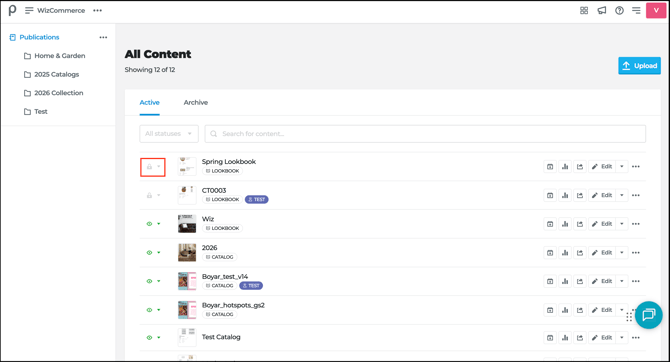The height and width of the screenshot is (362, 670).
Task: Expand Edit dropdown arrow for Wiz
Action: [x=622, y=224]
